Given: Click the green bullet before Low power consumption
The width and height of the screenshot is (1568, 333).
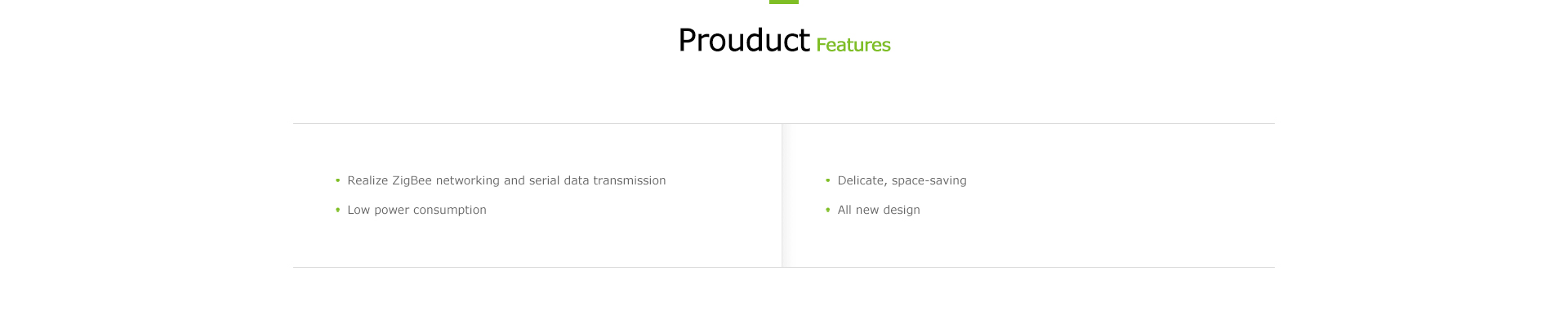Looking at the screenshot, I should coord(337,210).
